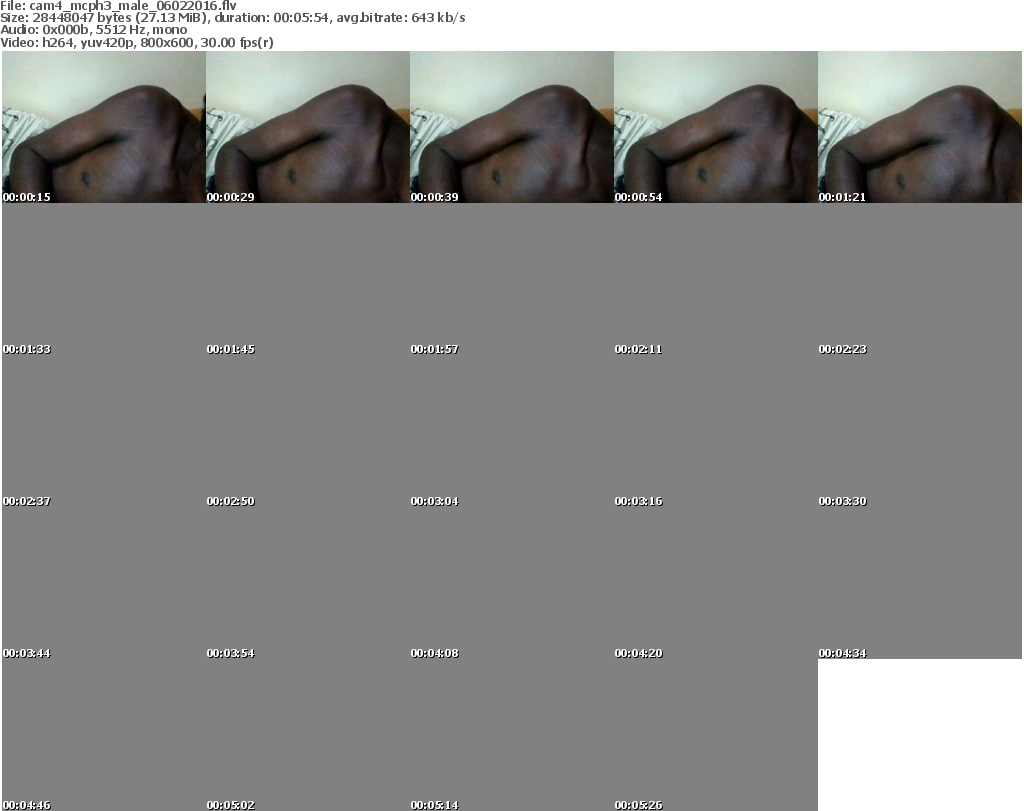Pick the gray frame stamped 00:02:23
The height and width of the screenshot is (811, 1024).
pyautogui.click(x=920, y=279)
